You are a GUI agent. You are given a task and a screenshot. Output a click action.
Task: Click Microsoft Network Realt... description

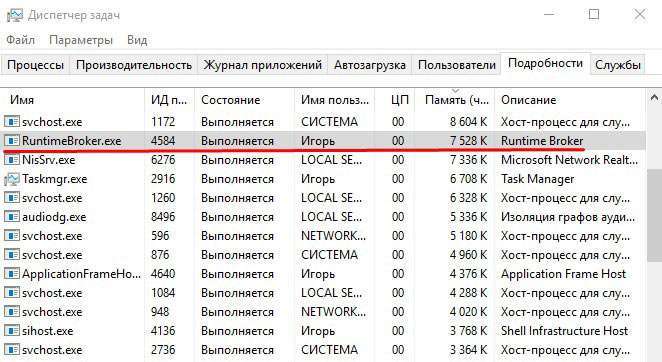[x=570, y=160]
